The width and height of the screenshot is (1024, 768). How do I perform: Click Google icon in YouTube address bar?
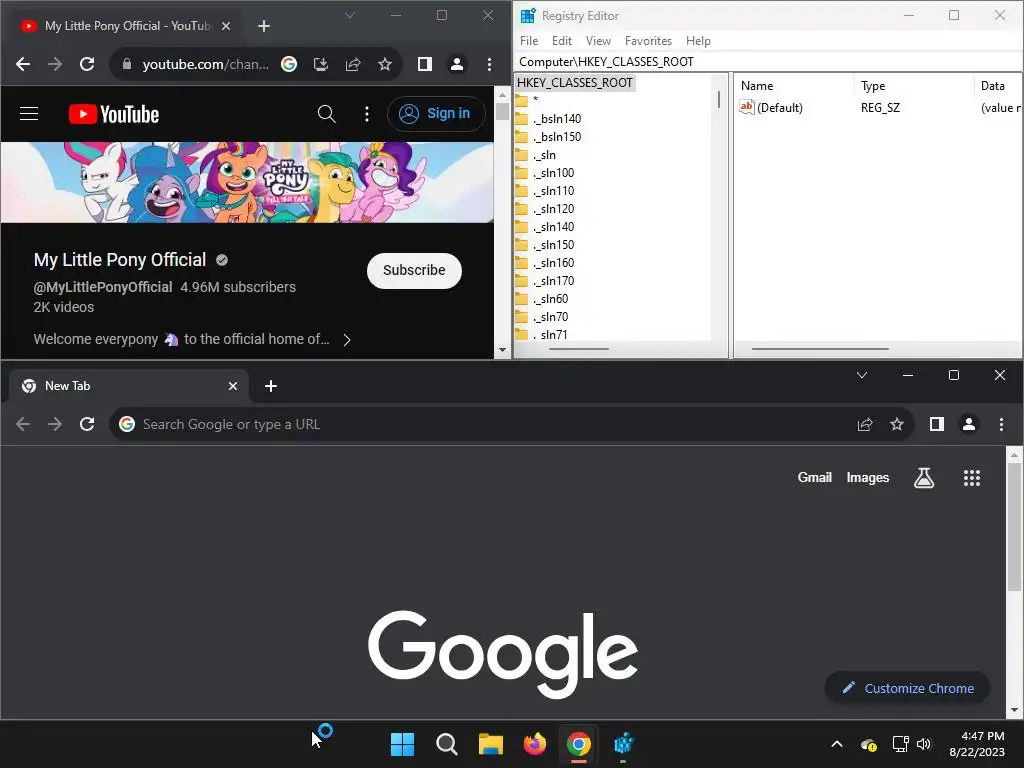click(289, 64)
